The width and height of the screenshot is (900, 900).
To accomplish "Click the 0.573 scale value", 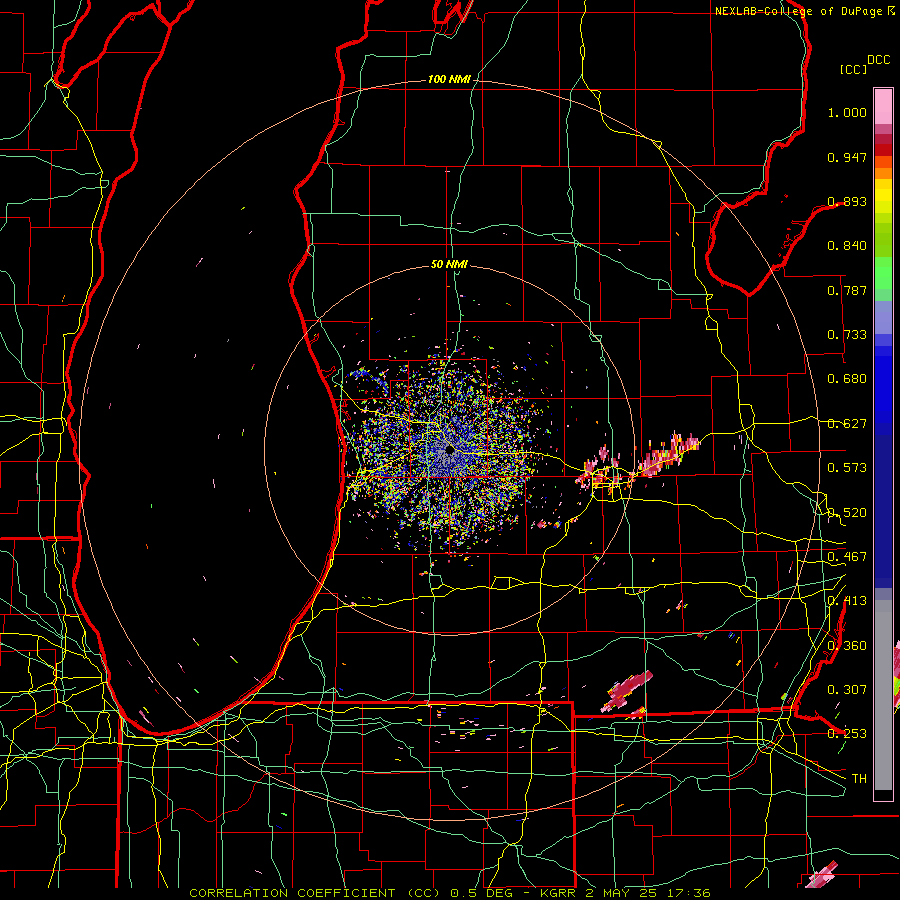I will click(x=847, y=468).
